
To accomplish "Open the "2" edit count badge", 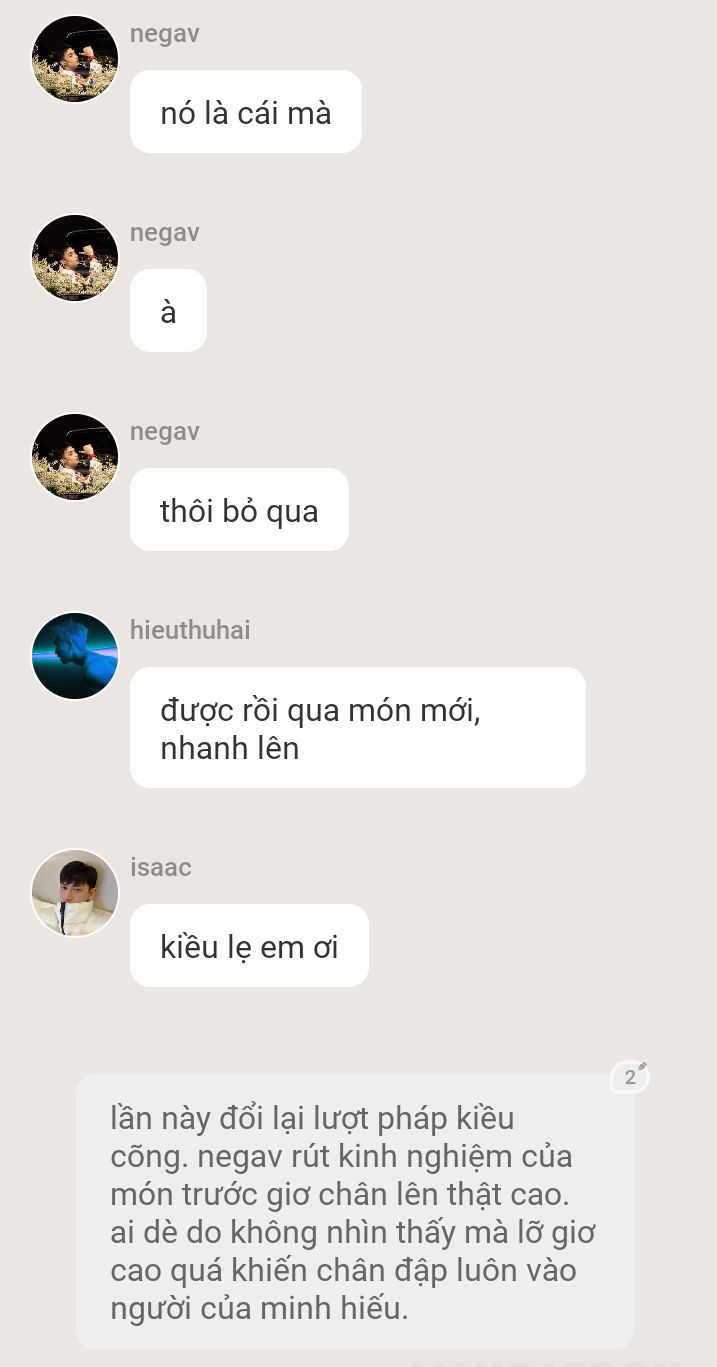I will 630,1077.
